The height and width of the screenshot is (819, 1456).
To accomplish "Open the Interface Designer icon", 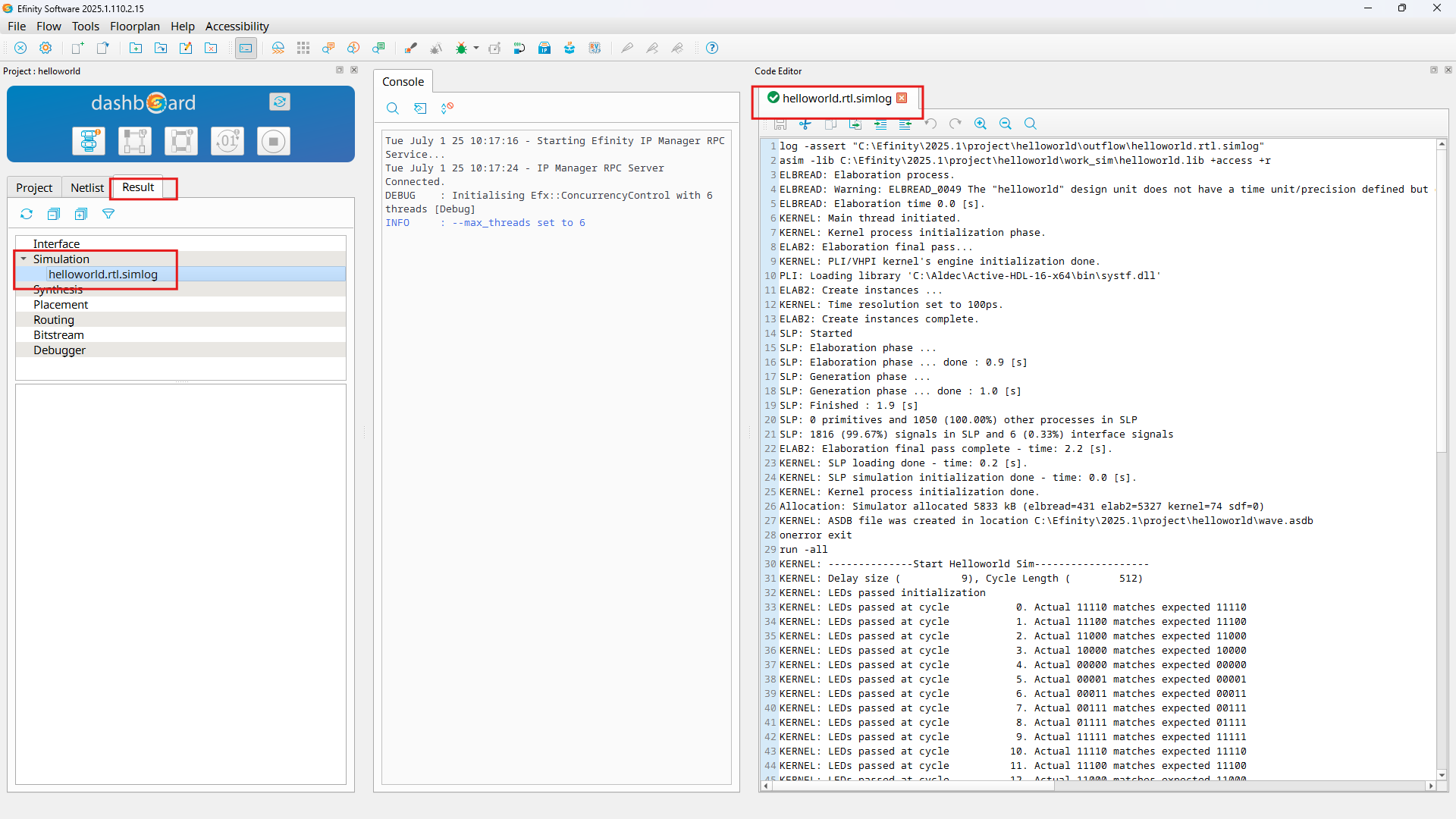I will click(278, 48).
